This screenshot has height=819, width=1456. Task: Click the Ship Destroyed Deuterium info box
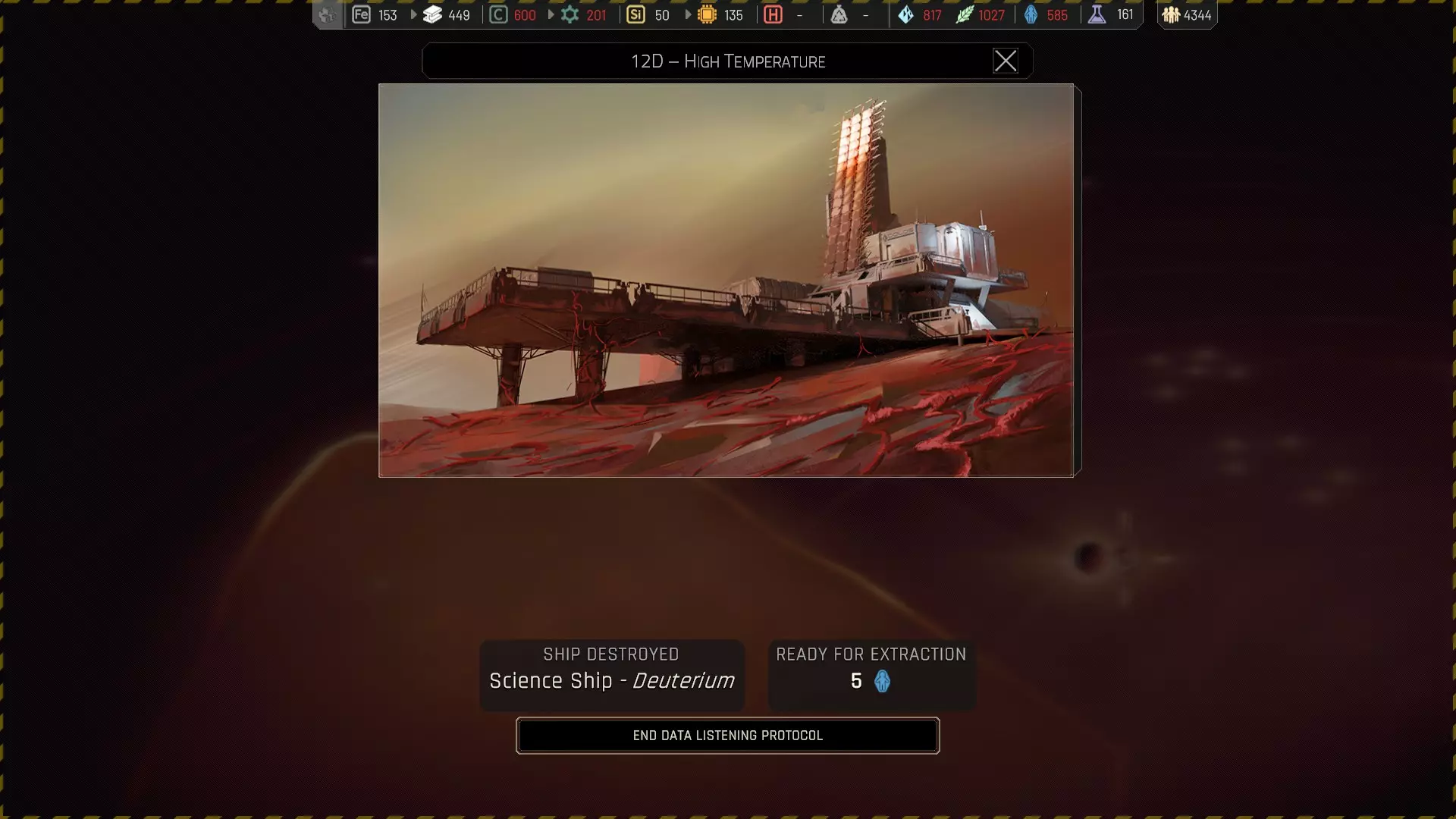pyautogui.click(x=611, y=674)
